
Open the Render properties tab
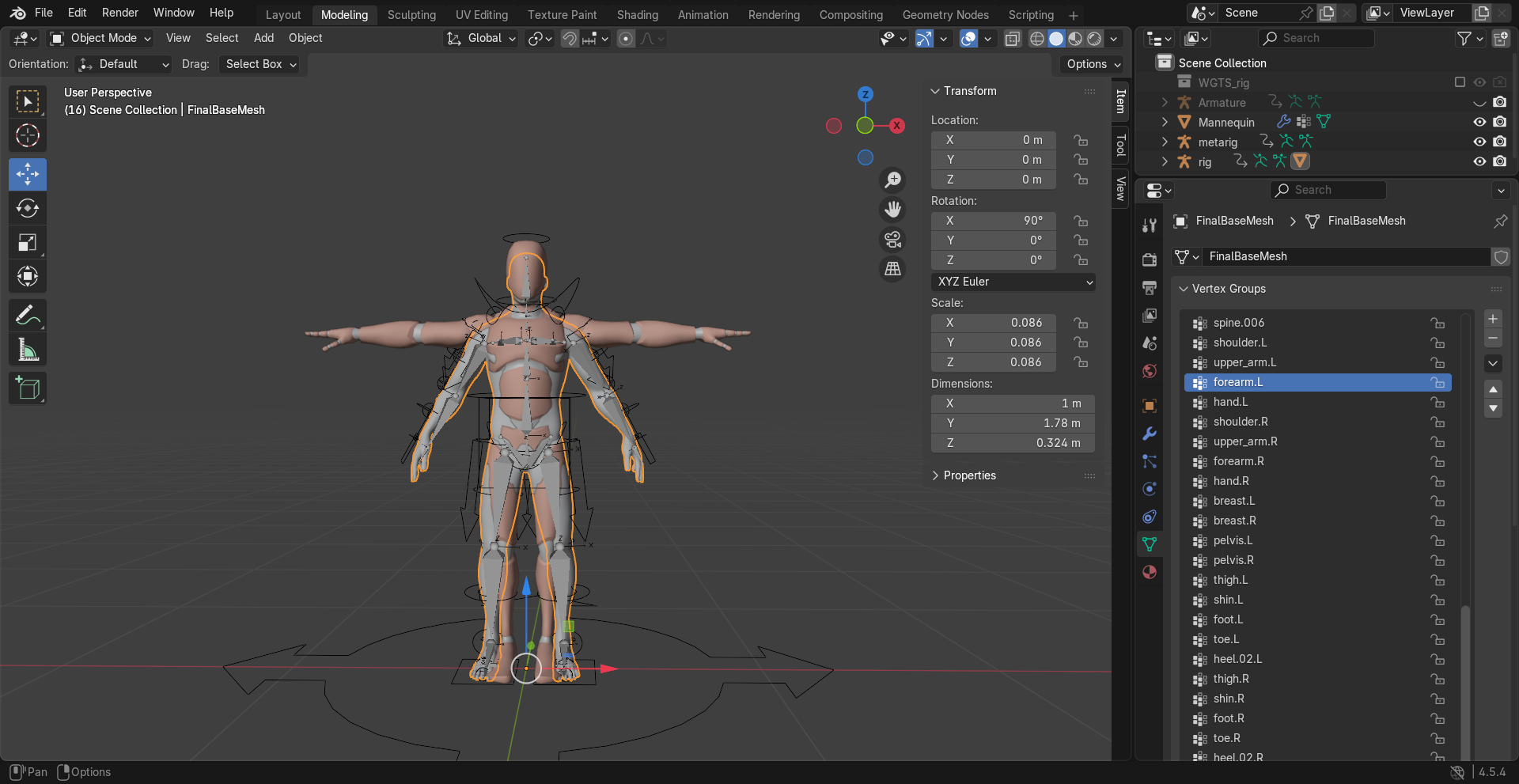click(1150, 259)
